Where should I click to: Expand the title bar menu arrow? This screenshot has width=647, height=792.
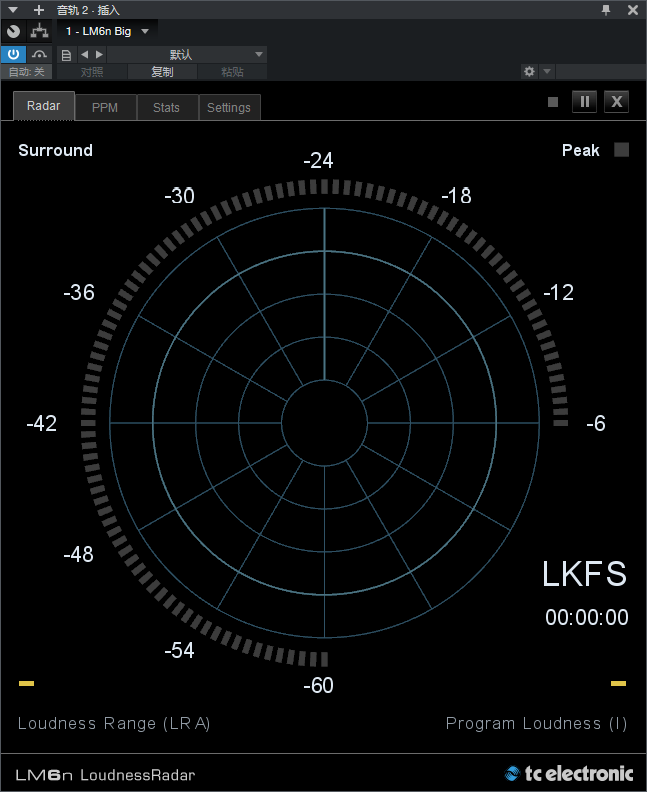tap(14, 10)
